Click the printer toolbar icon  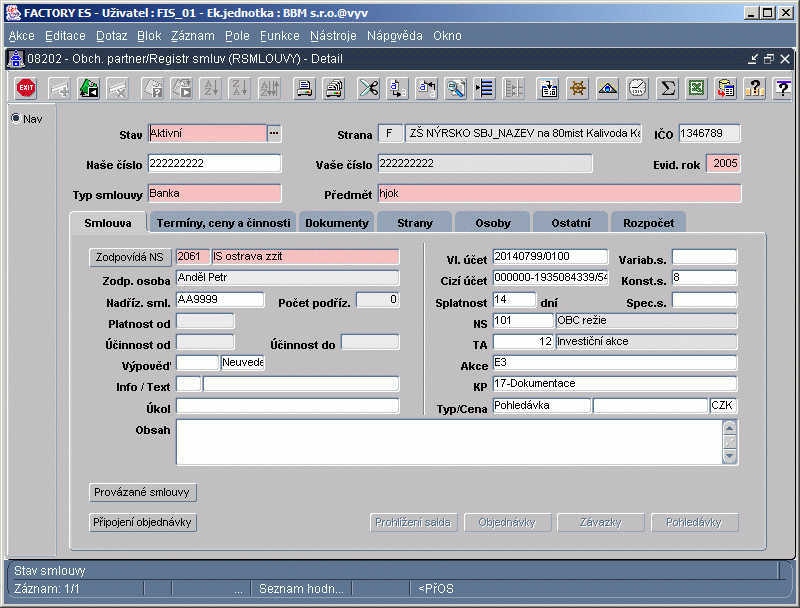click(x=305, y=88)
